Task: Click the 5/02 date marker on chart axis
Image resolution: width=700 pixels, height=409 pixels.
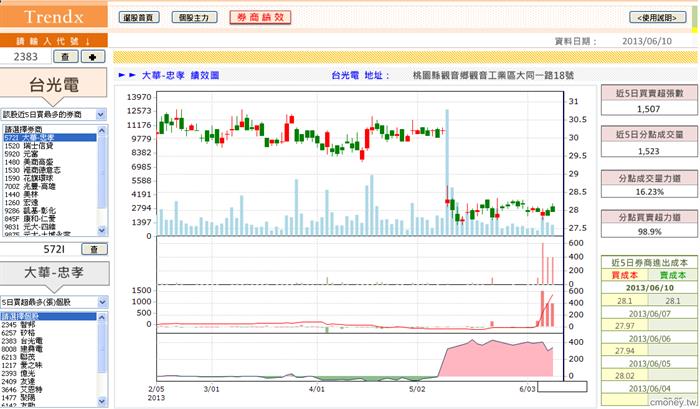Action: [x=417, y=389]
